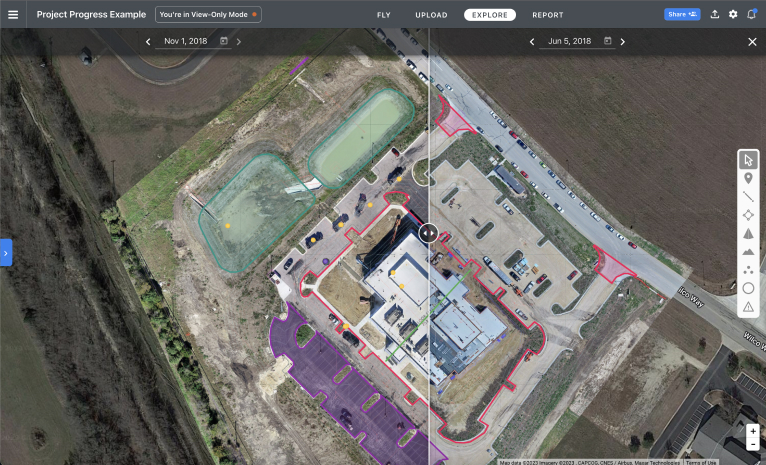Switch to the Report tab
The height and width of the screenshot is (465, 766).
(x=547, y=15)
